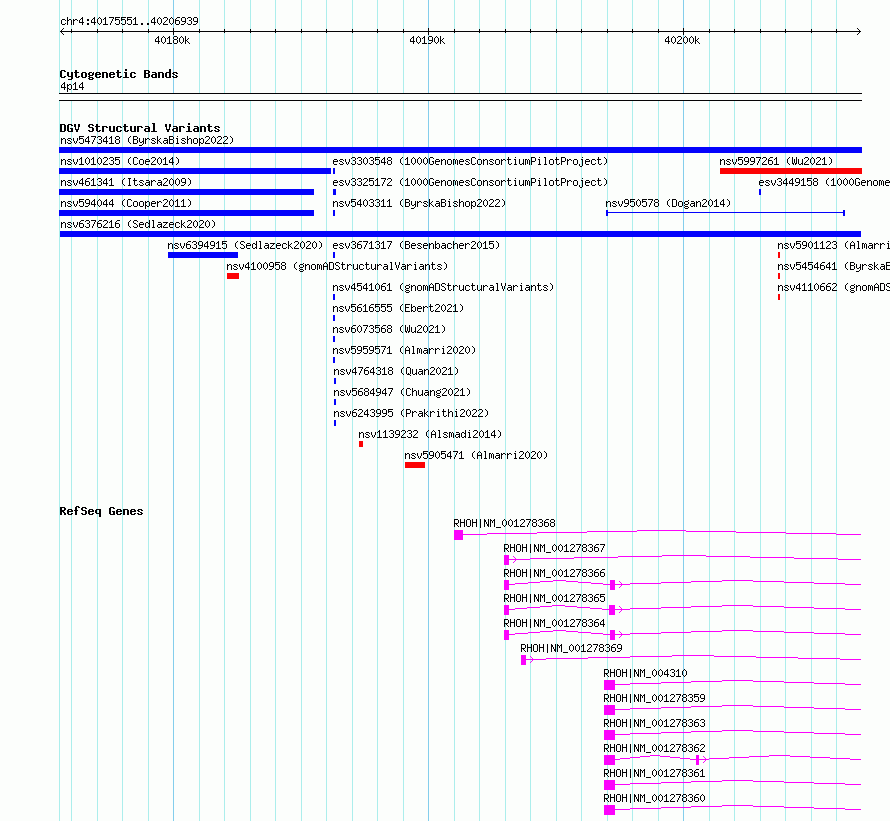The width and height of the screenshot is (890, 821).
Task: Open nsv5616555 (Ebert2021) label
Action: point(398,308)
